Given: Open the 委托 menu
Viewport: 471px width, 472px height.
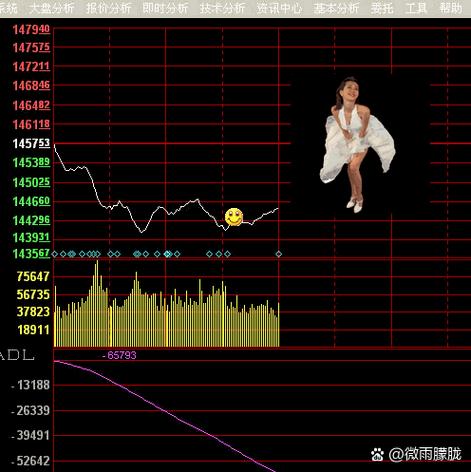Looking at the screenshot, I should [382, 8].
